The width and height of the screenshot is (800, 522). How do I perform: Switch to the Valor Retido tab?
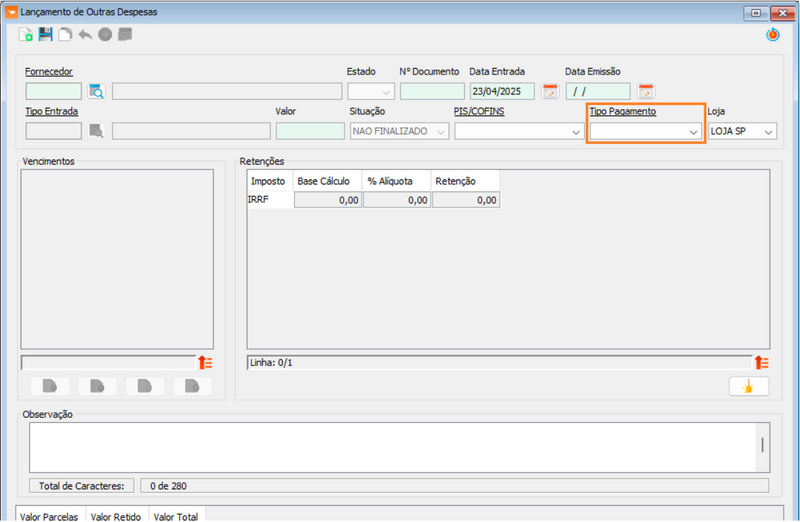click(116, 516)
